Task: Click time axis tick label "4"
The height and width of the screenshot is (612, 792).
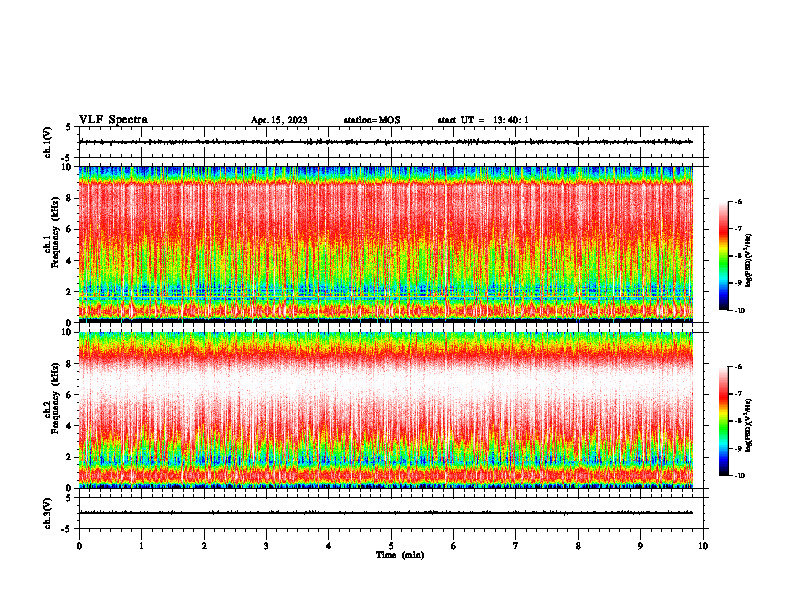Action: 329,546
